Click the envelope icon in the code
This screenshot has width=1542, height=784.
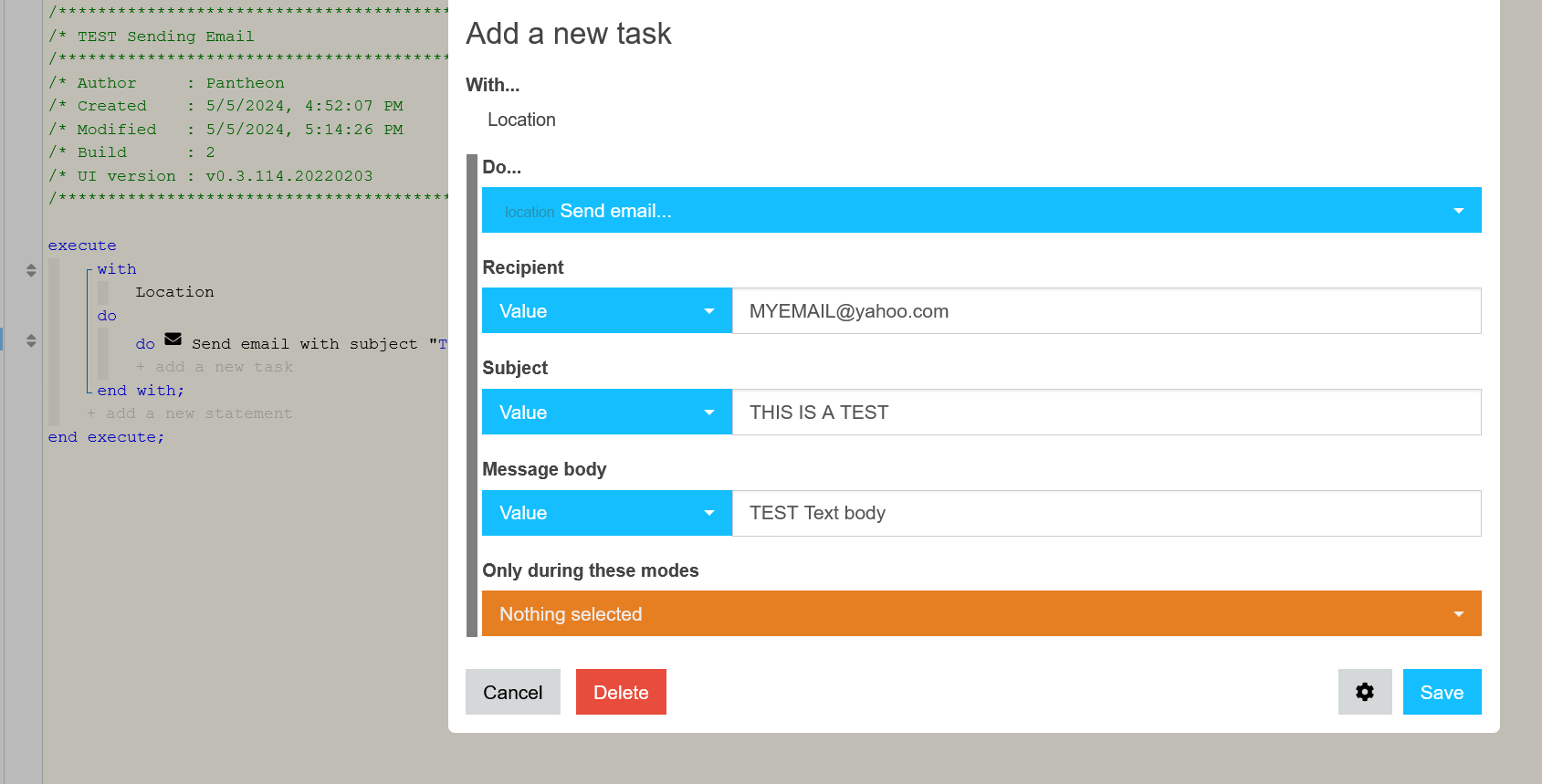pyautogui.click(x=173, y=340)
